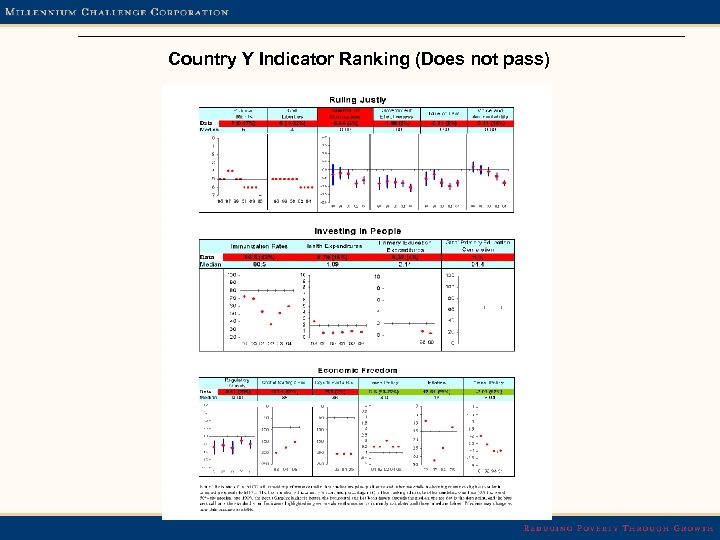The image size is (720, 540).
Task: Click the Civil Liberties scatter chart
Action: 292,171
